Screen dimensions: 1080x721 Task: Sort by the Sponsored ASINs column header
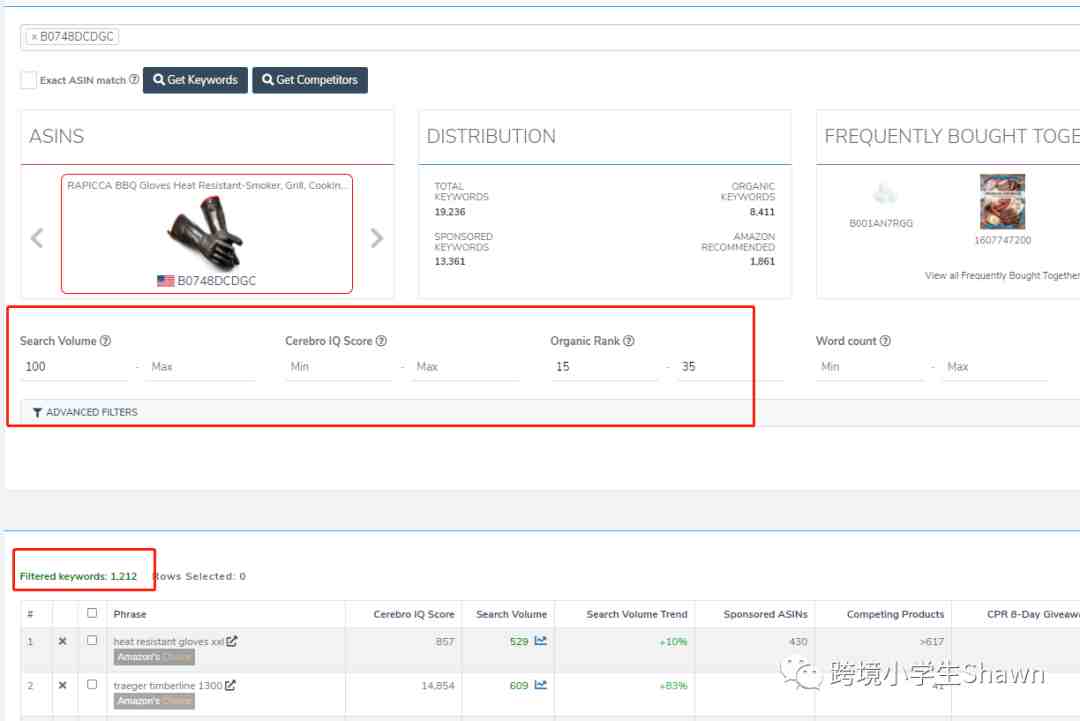click(x=765, y=614)
